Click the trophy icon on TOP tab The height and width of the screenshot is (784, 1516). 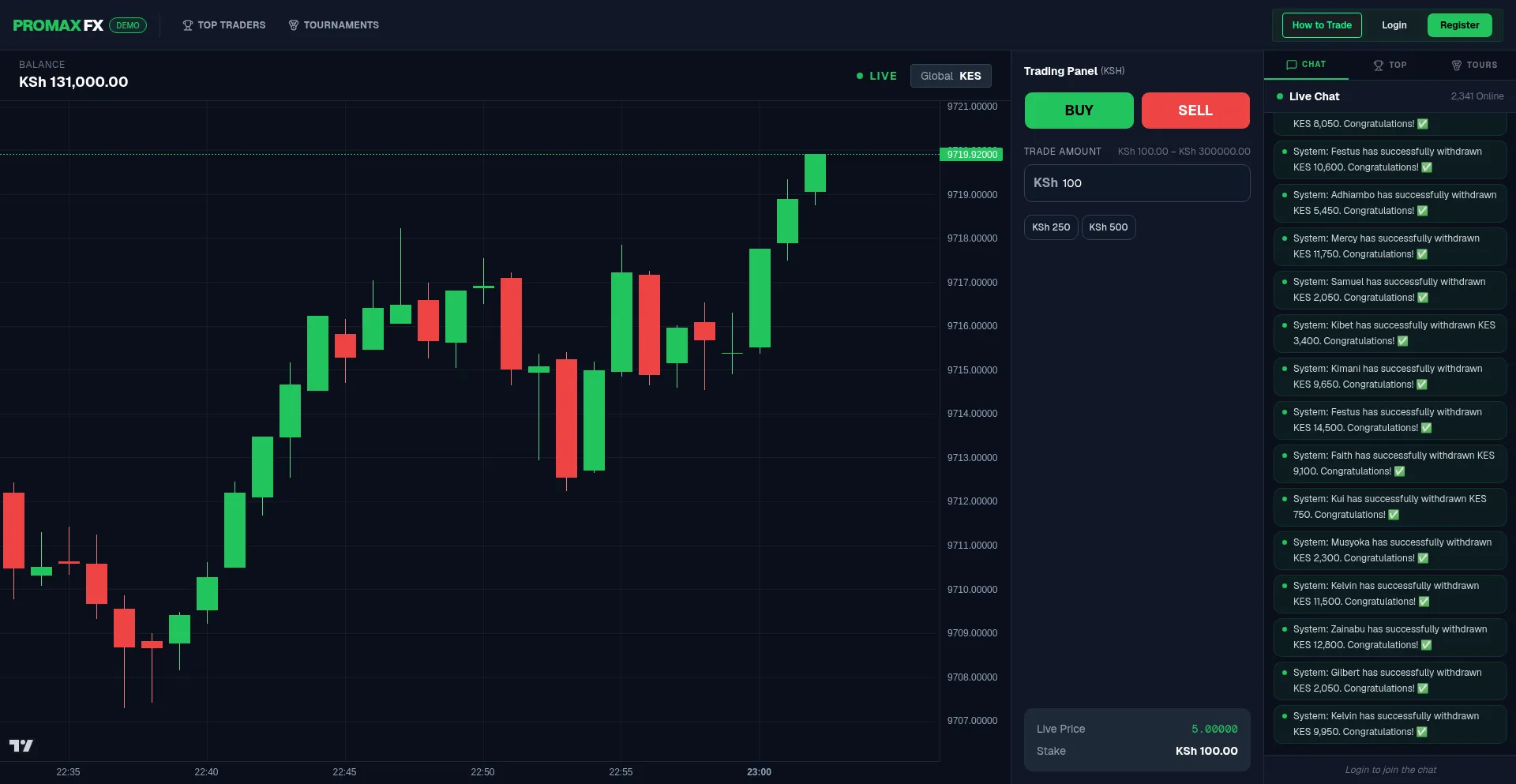coord(1379,66)
